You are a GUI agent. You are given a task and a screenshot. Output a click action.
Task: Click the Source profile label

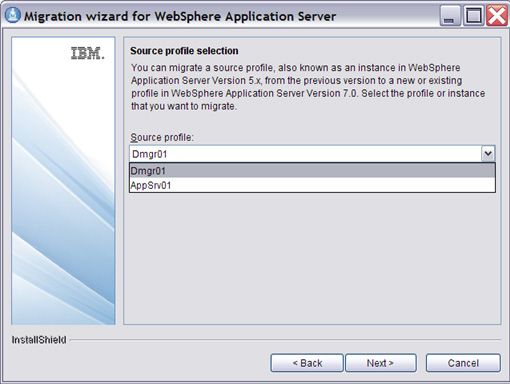point(162,137)
